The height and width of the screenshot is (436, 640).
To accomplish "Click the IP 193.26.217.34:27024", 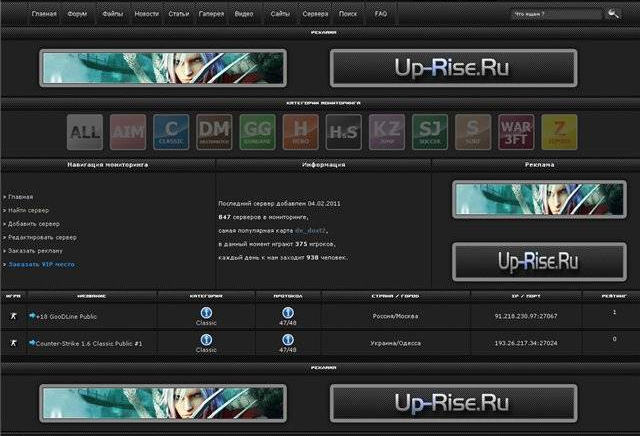I will click(526, 343).
